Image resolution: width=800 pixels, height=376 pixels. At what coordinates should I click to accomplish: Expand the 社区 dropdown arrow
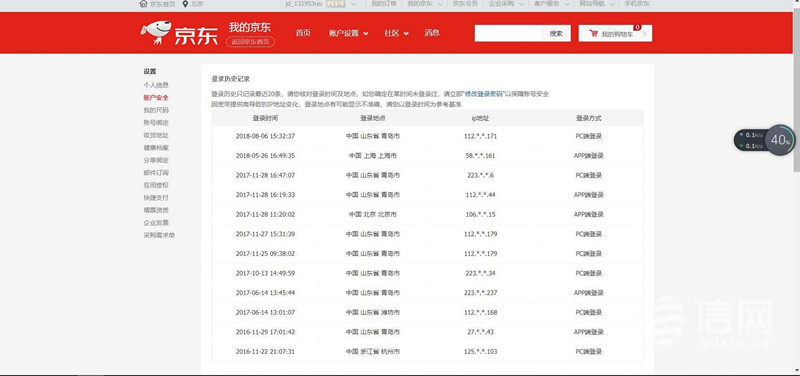[406, 34]
